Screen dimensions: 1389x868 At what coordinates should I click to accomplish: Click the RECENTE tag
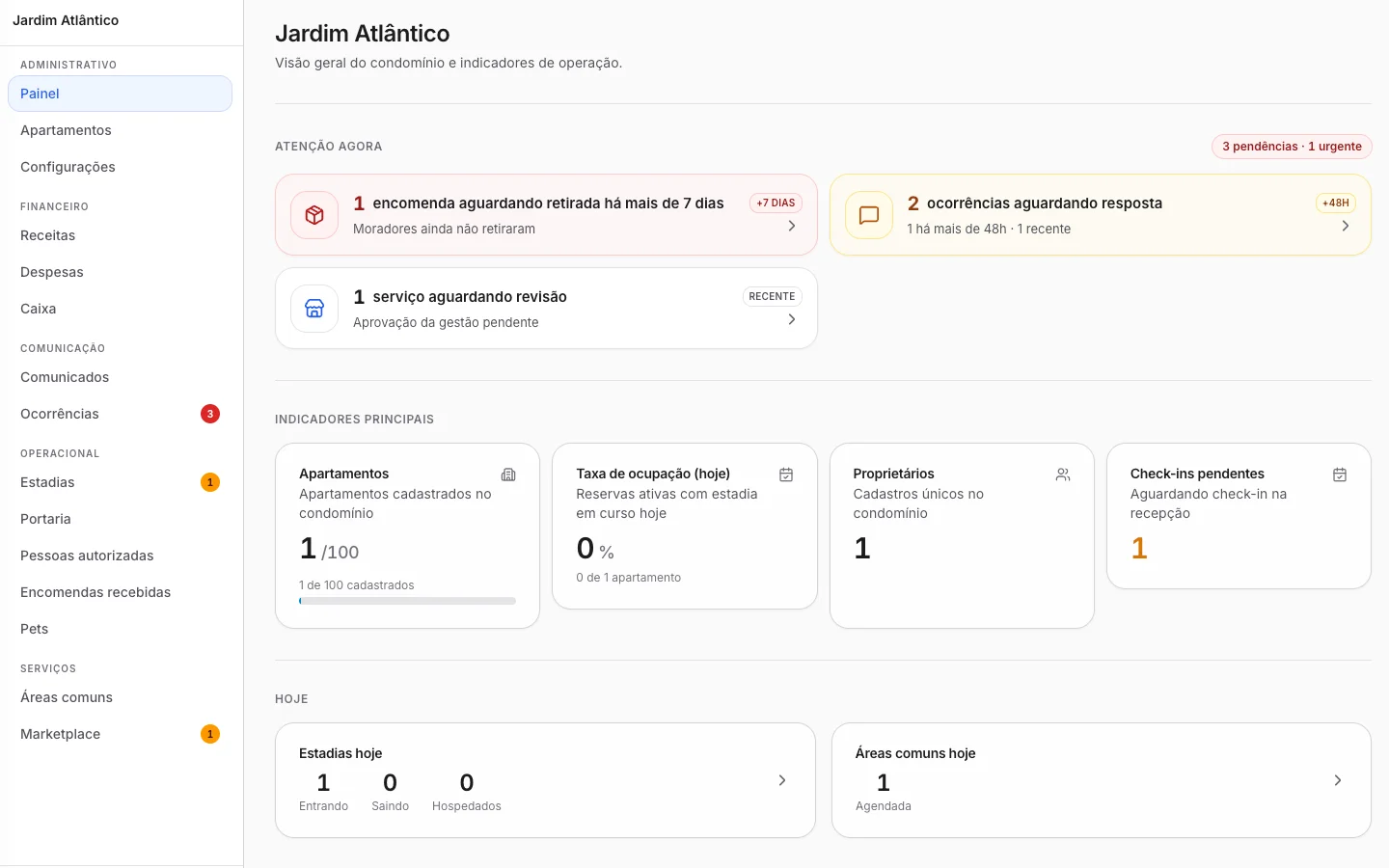tap(772, 297)
